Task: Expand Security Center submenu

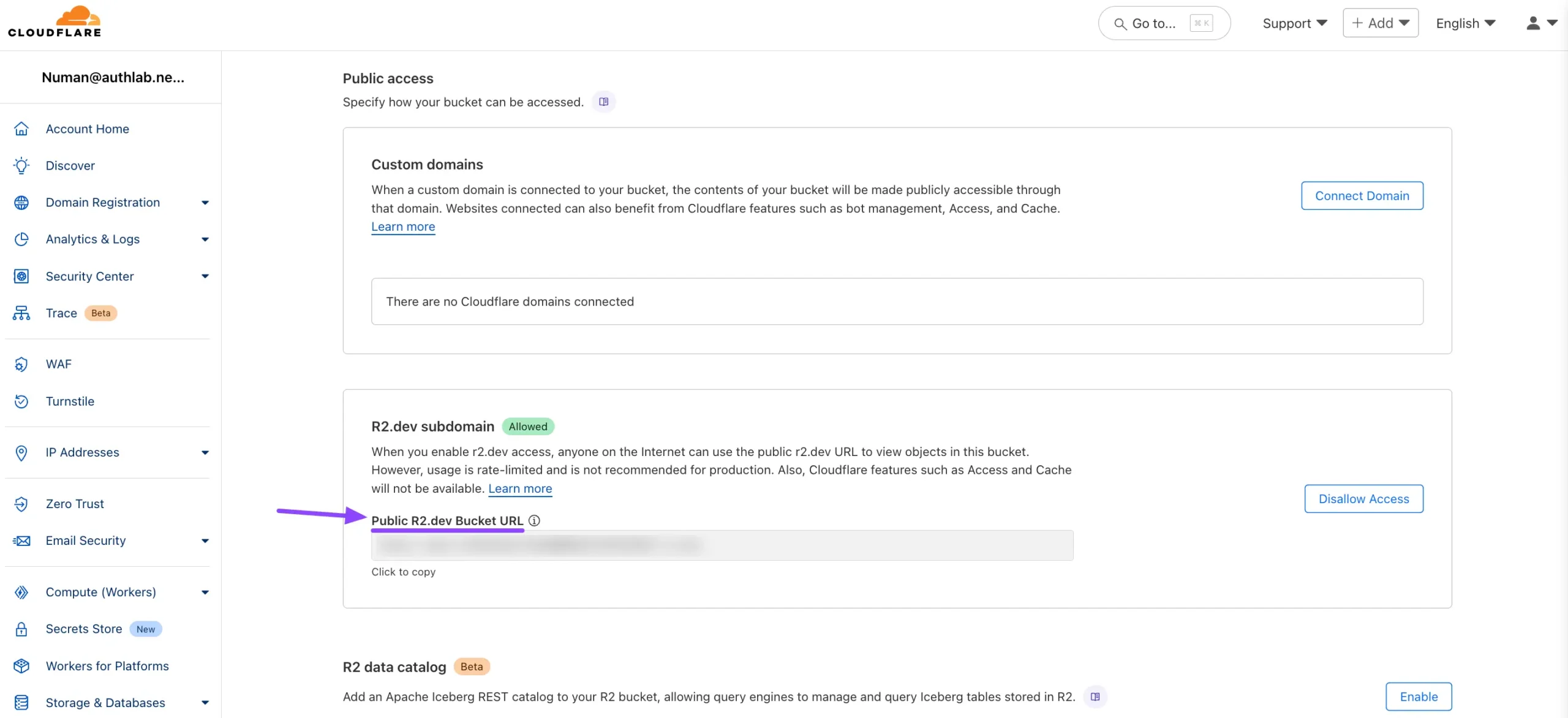Action: [205, 276]
